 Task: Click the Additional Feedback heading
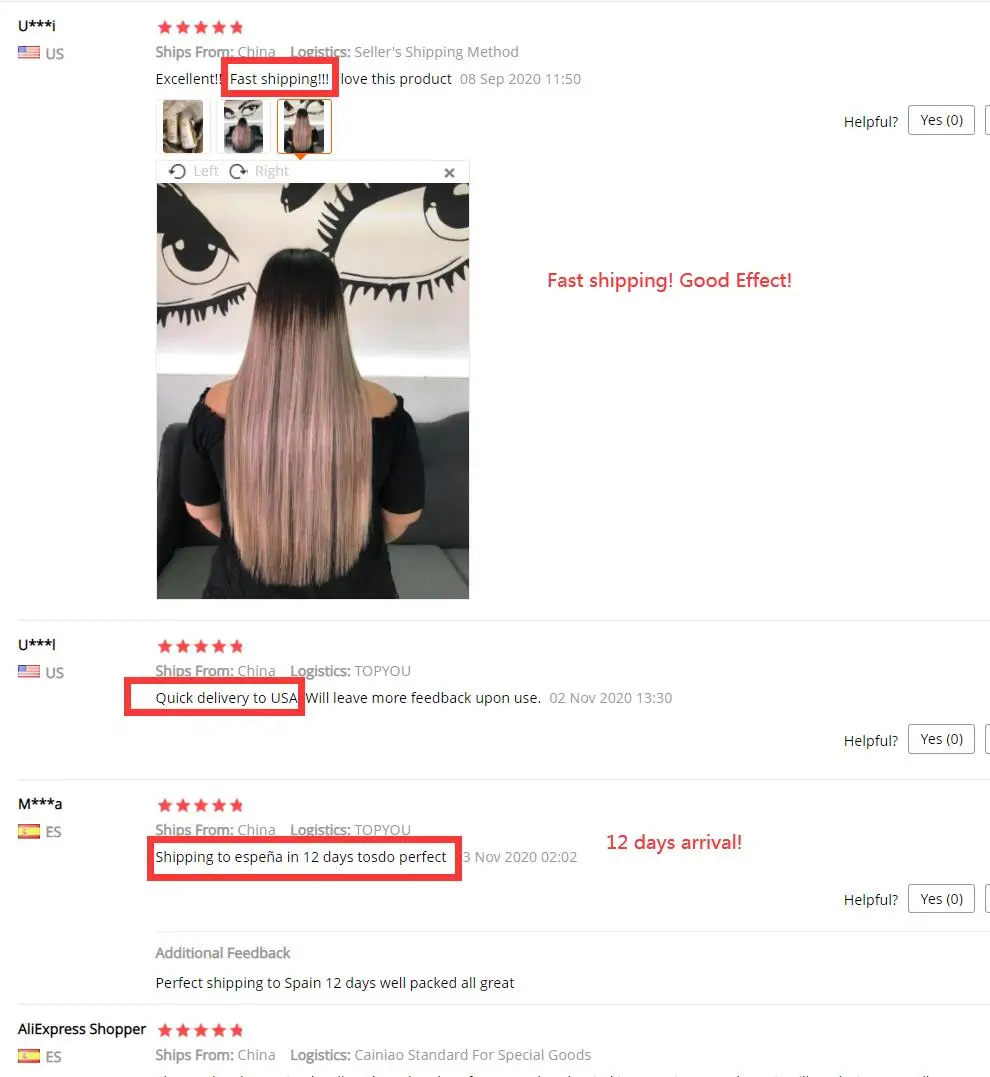pos(223,953)
